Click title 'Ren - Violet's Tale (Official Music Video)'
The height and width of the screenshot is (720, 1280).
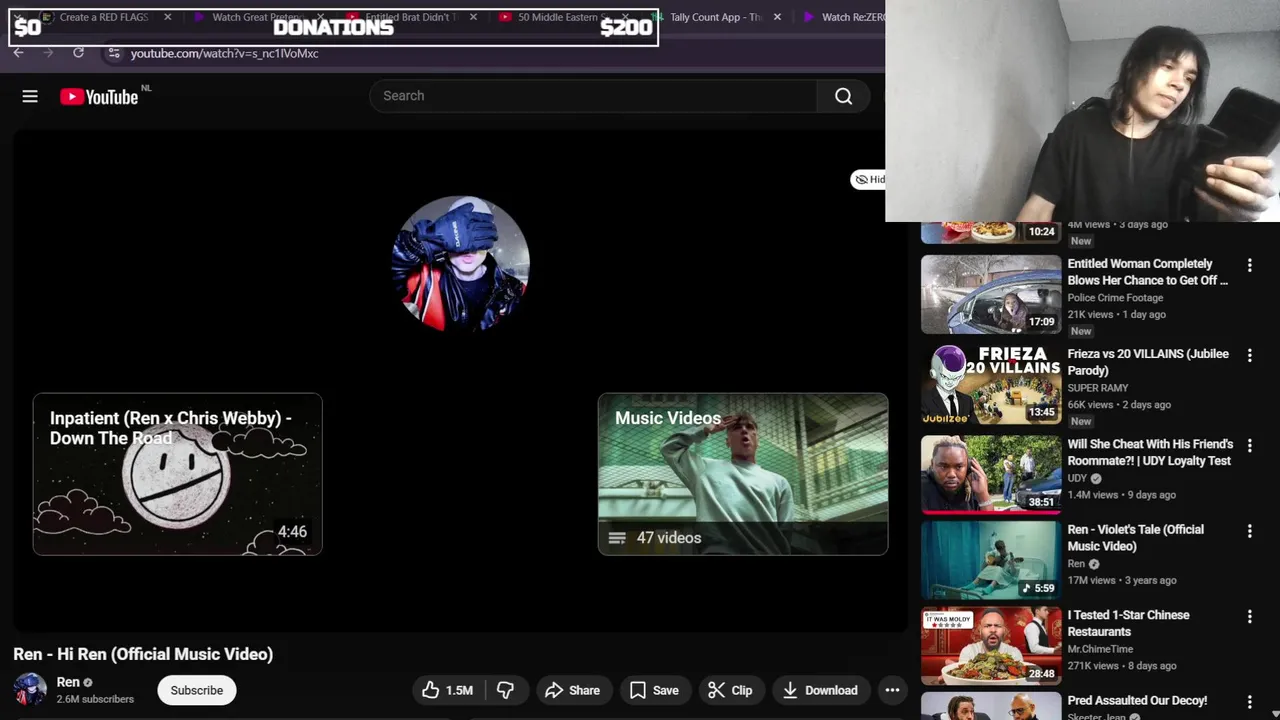tap(1135, 538)
